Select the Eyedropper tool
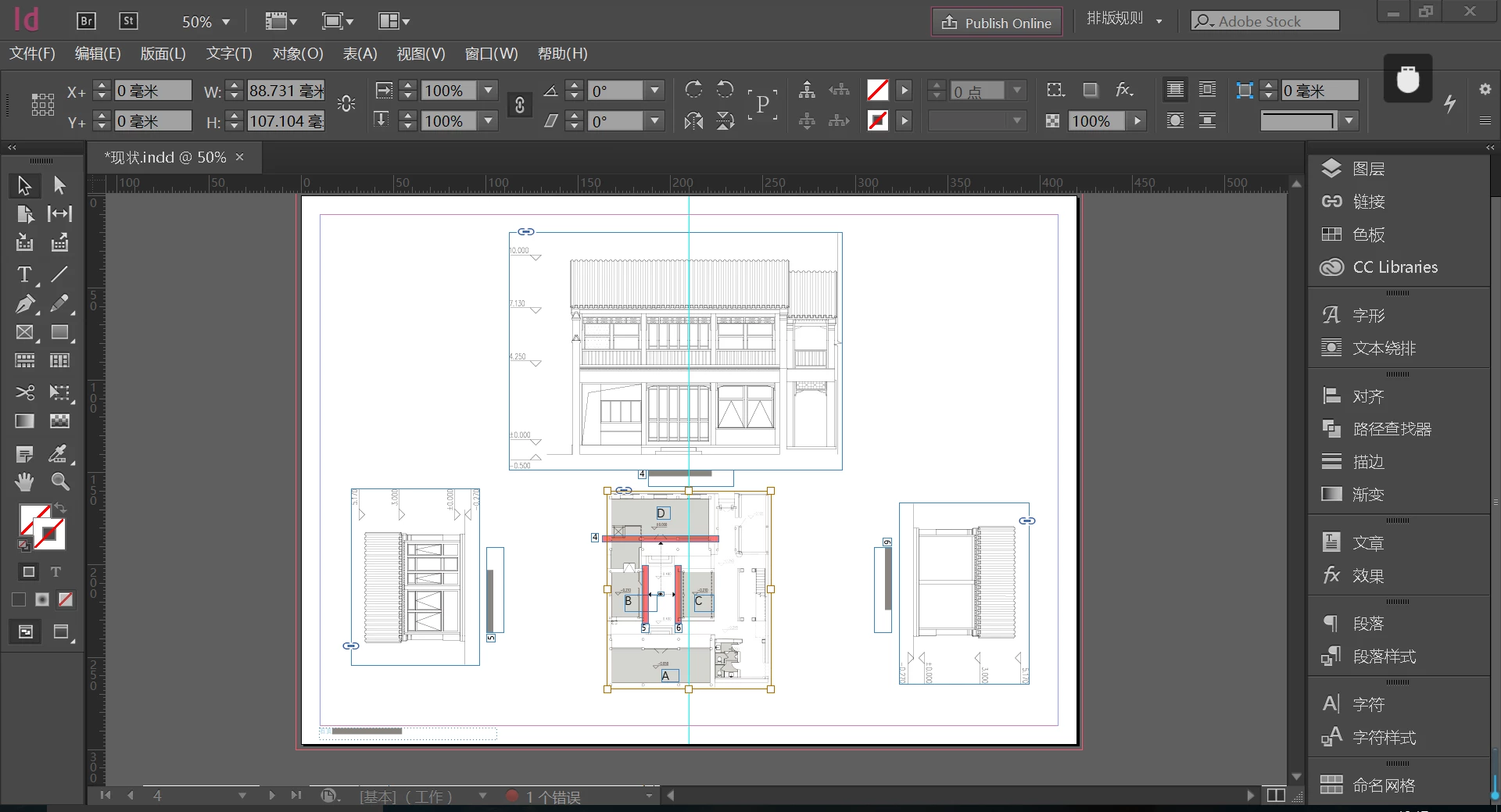 click(59, 454)
